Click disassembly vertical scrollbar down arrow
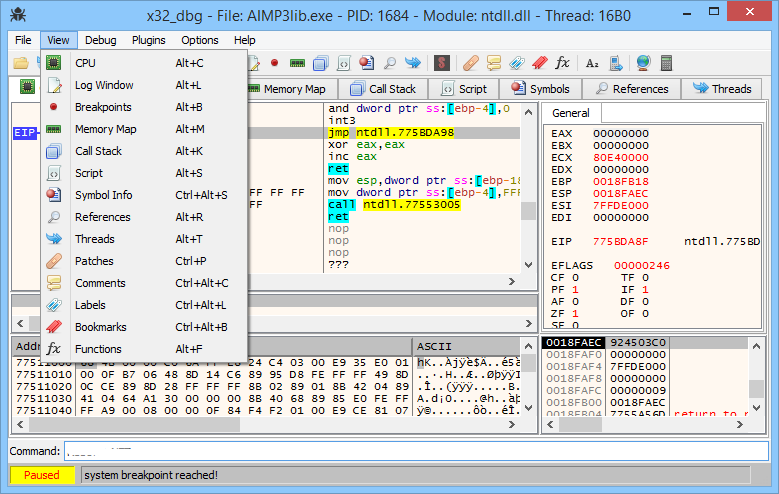 tap(529, 265)
